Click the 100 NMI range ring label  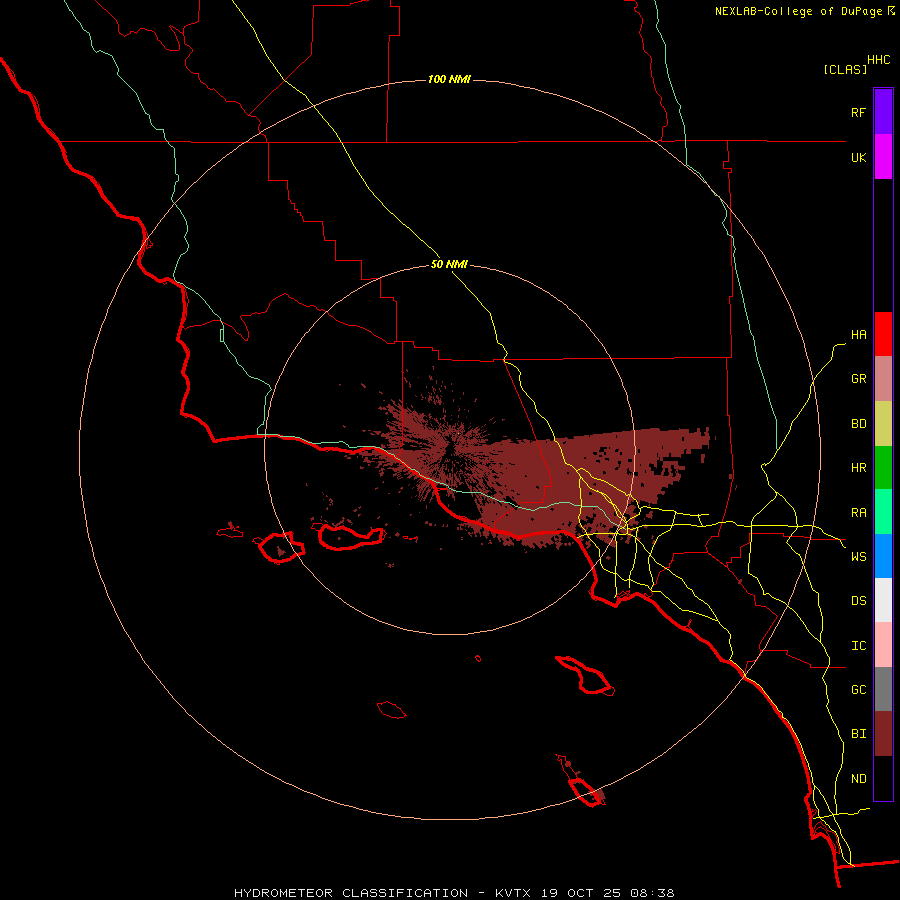click(x=449, y=79)
